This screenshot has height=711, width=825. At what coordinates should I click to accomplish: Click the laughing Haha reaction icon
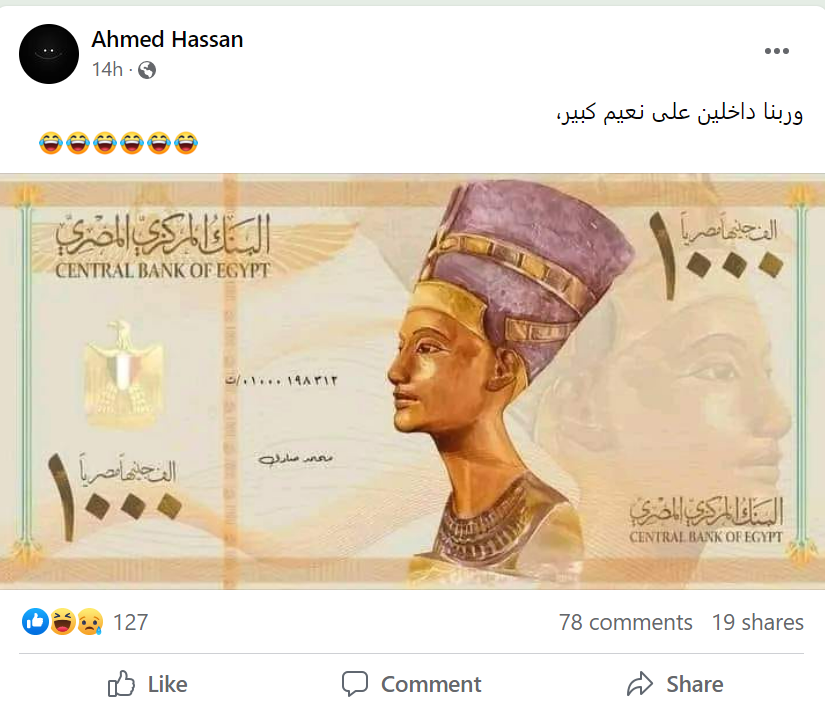[x=63, y=622]
